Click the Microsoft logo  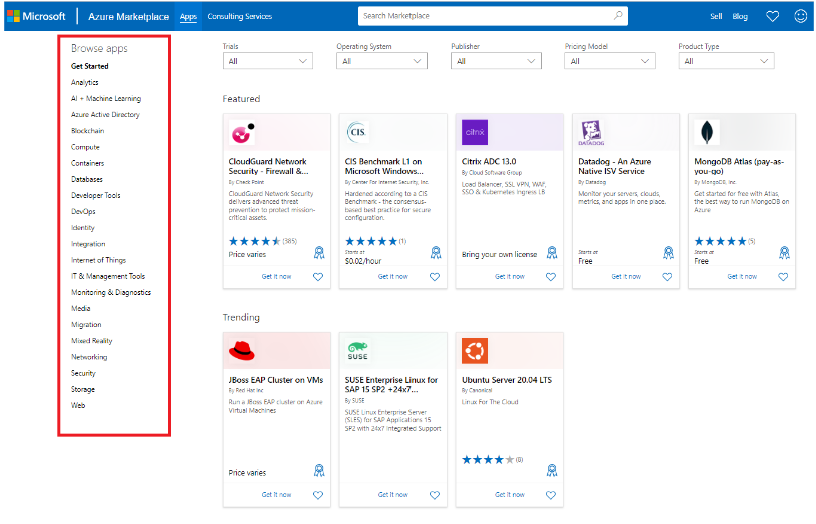[36, 16]
